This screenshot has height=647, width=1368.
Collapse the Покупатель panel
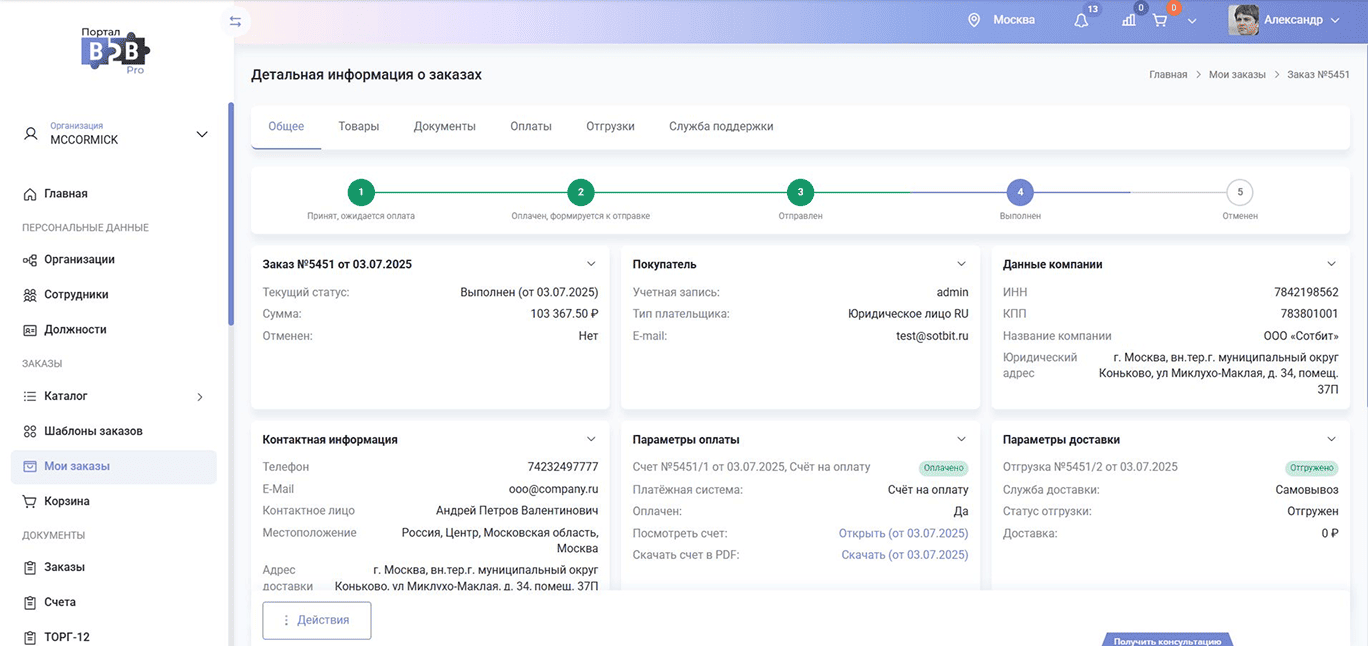tap(961, 264)
